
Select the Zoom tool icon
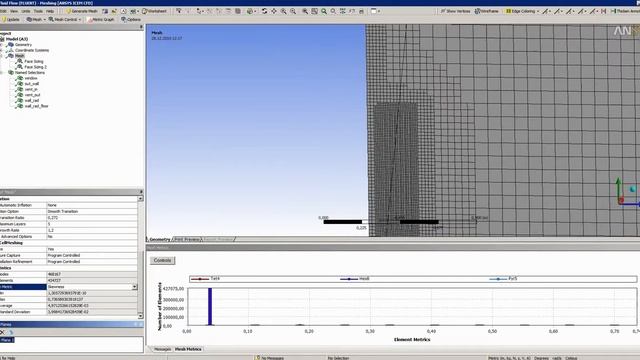(283, 11)
